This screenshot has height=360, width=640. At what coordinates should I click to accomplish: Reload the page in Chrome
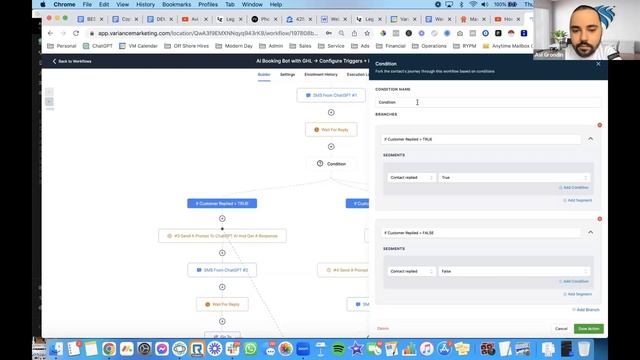tap(76, 33)
